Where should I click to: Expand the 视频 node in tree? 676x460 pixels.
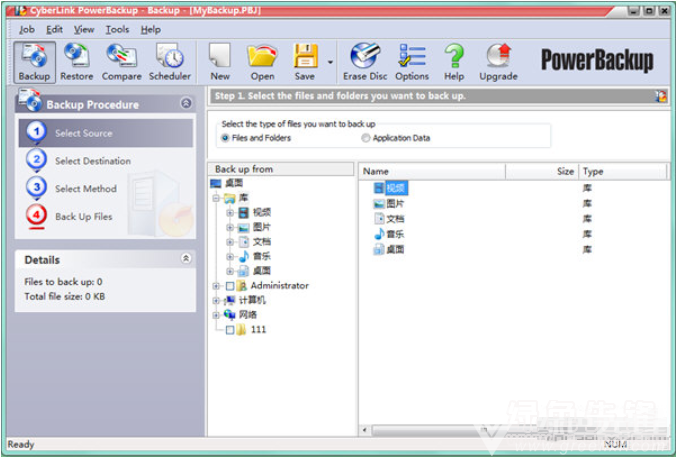pyautogui.click(x=230, y=213)
